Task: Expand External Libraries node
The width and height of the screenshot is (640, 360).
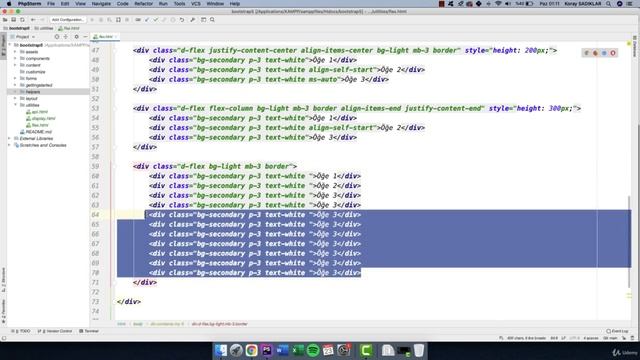Action: (x=10, y=138)
